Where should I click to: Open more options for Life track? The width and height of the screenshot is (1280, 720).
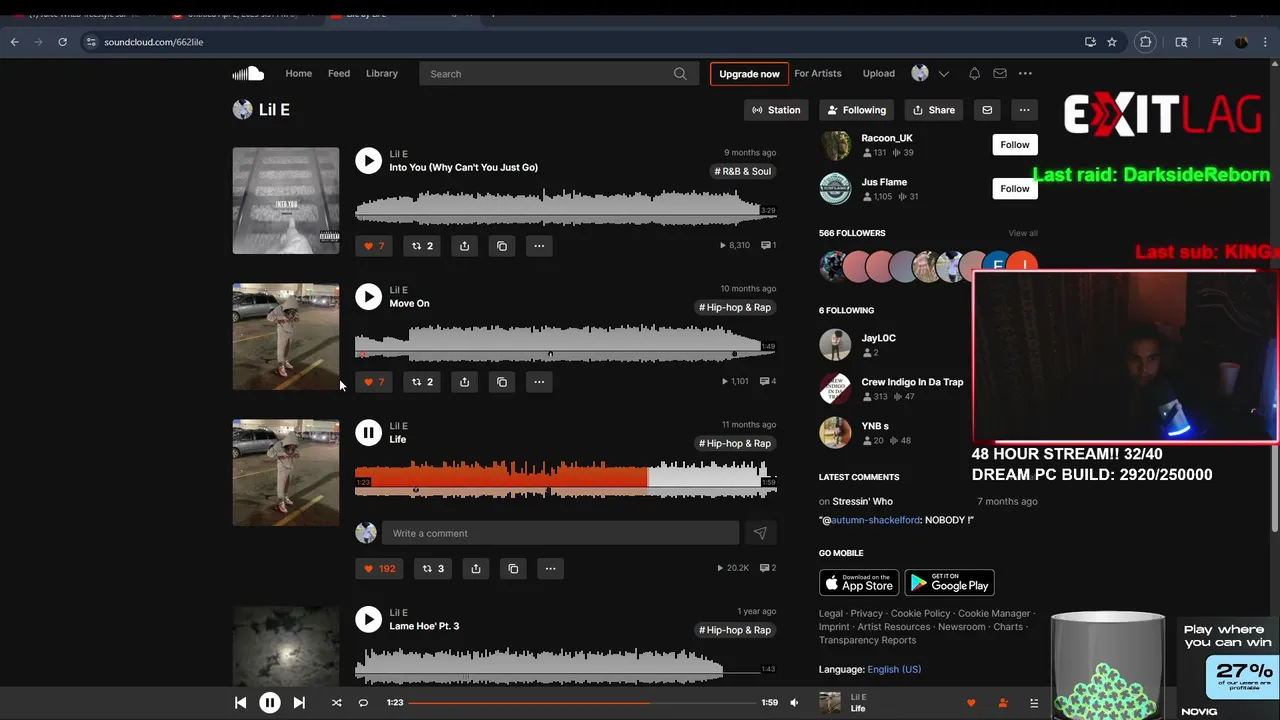click(550, 569)
